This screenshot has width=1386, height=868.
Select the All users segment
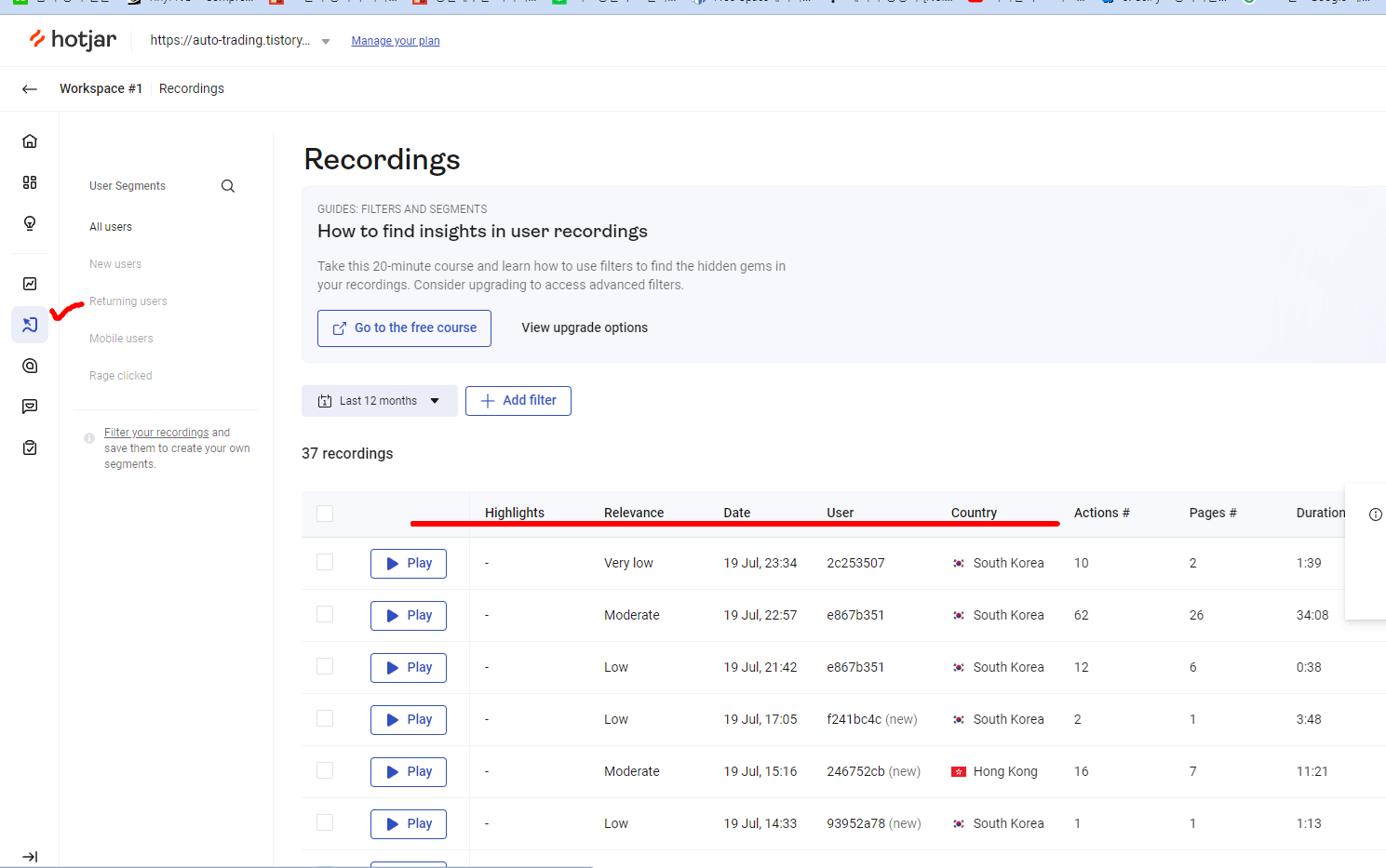pyautogui.click(x=111, y=227)
